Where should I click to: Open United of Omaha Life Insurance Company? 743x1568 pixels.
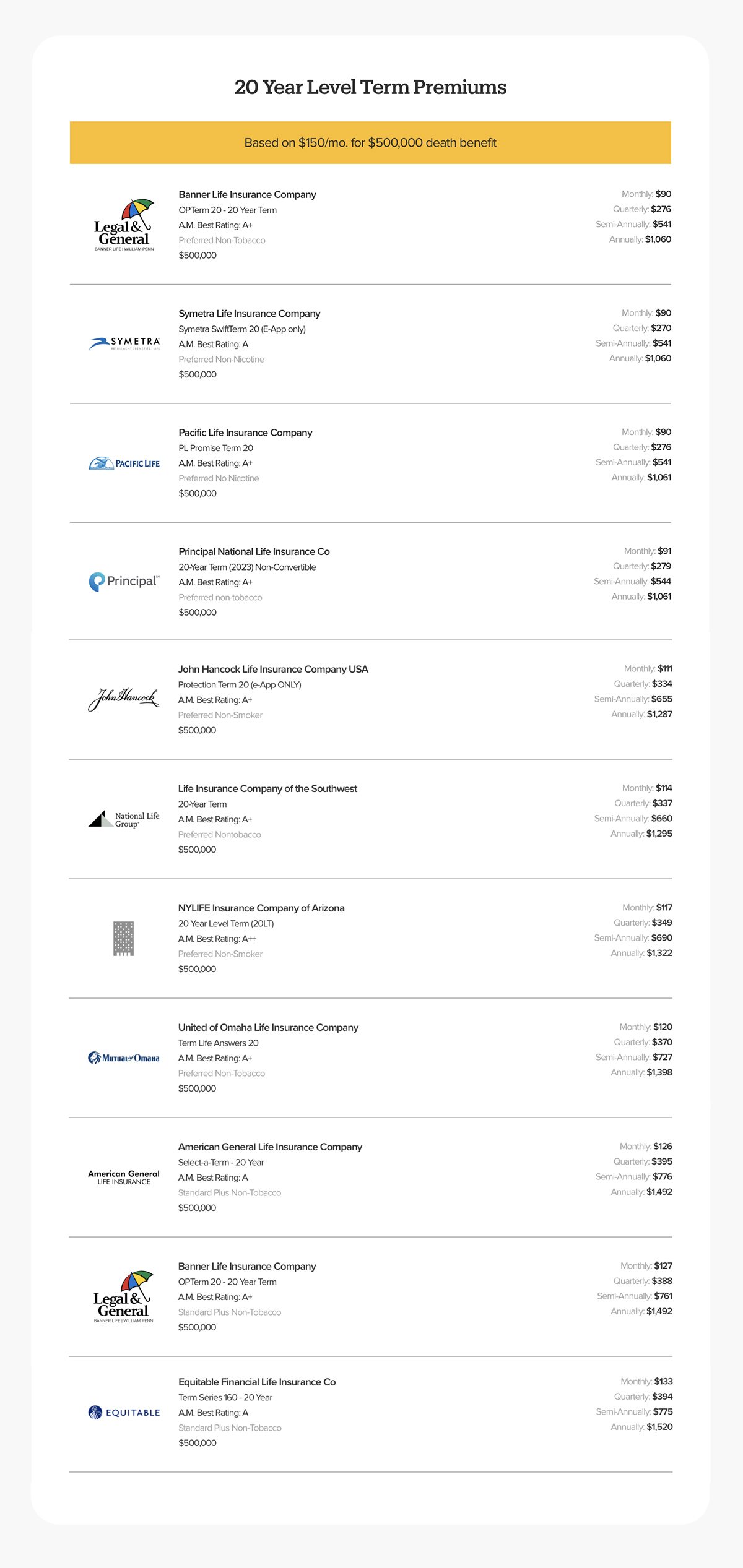coord(268,1027)
